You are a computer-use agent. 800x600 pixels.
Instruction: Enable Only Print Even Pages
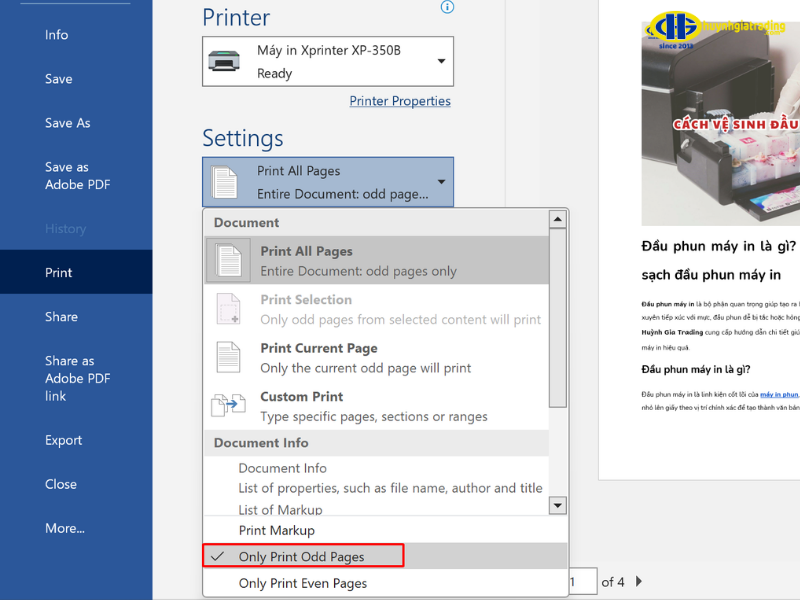302,583
